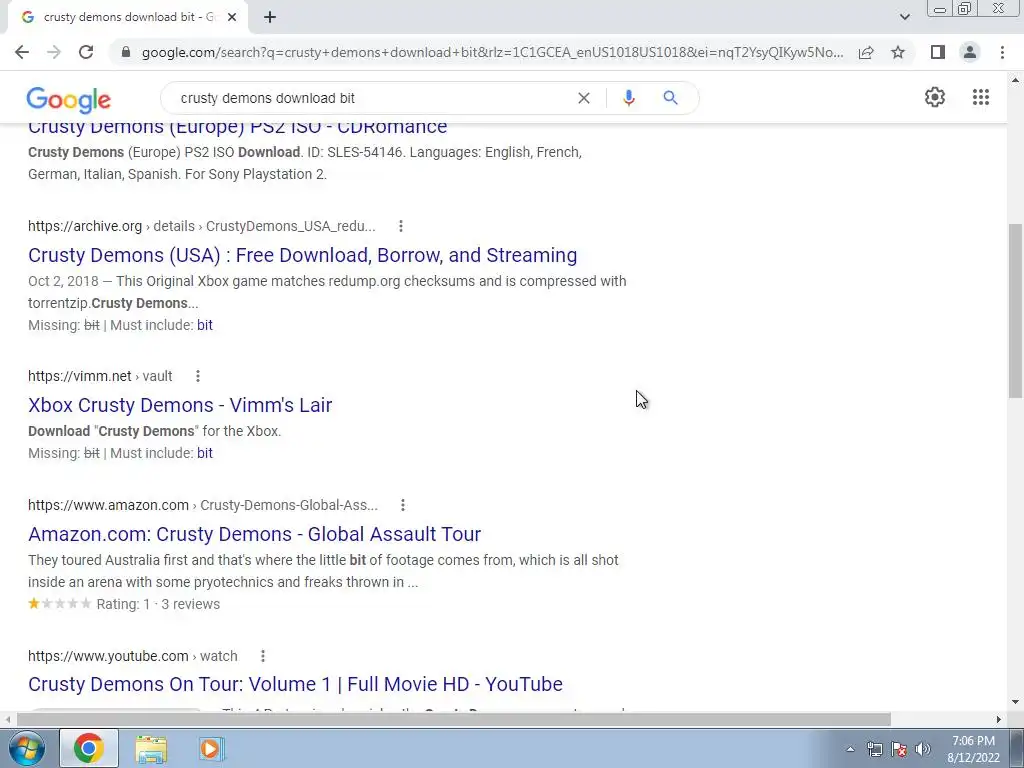Reload the current page
Viewport: 1024px width, 768px height.
(86, 52)
